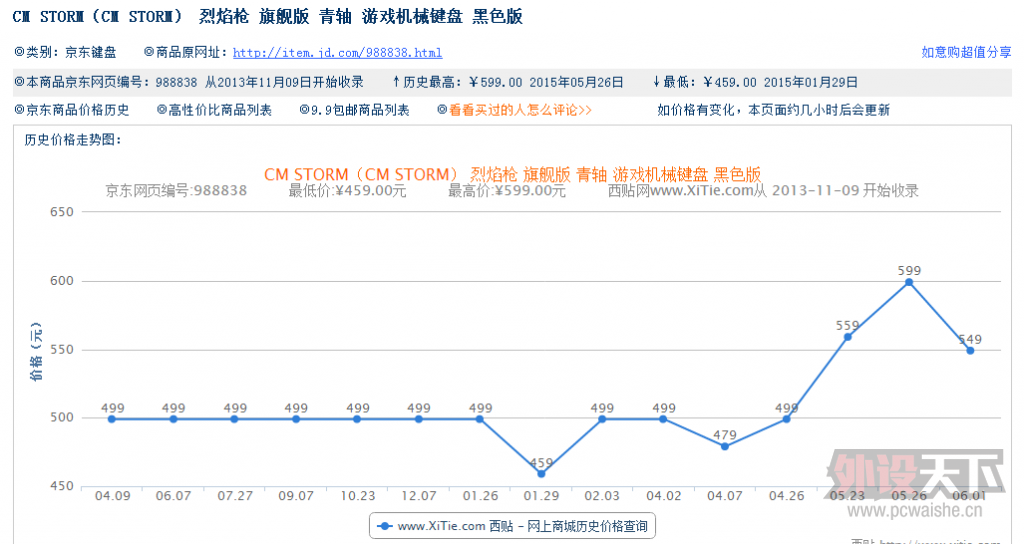Click the 历史最高 ¥599.00 info text
Viewport: 1024px width, 544px height.
[507, 82]
